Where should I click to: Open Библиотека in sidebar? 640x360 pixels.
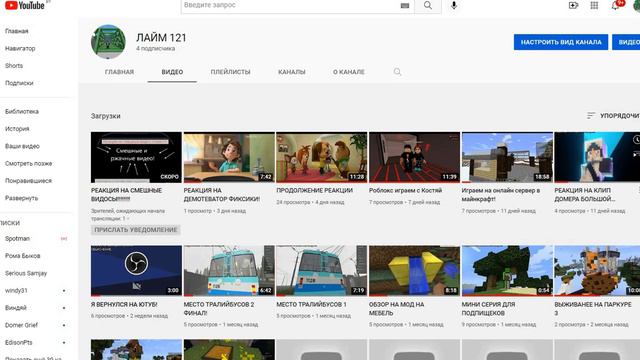(x=22, y=111)
